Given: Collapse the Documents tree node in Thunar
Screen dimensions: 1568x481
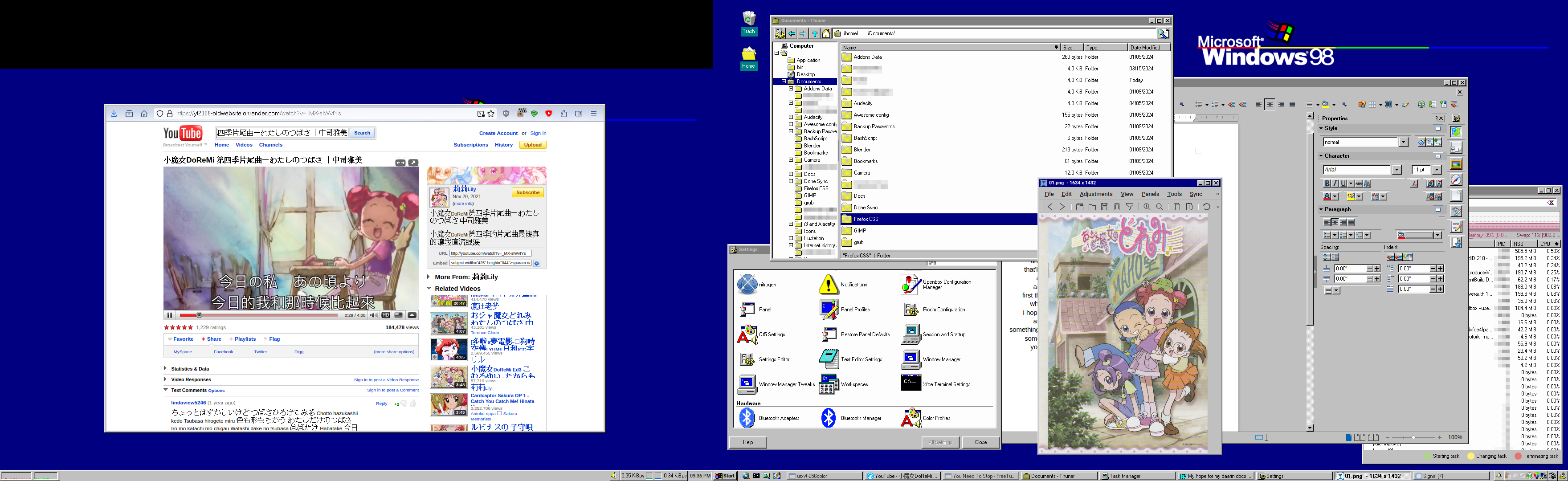Looking at the screenshot, I should [784, 81].
